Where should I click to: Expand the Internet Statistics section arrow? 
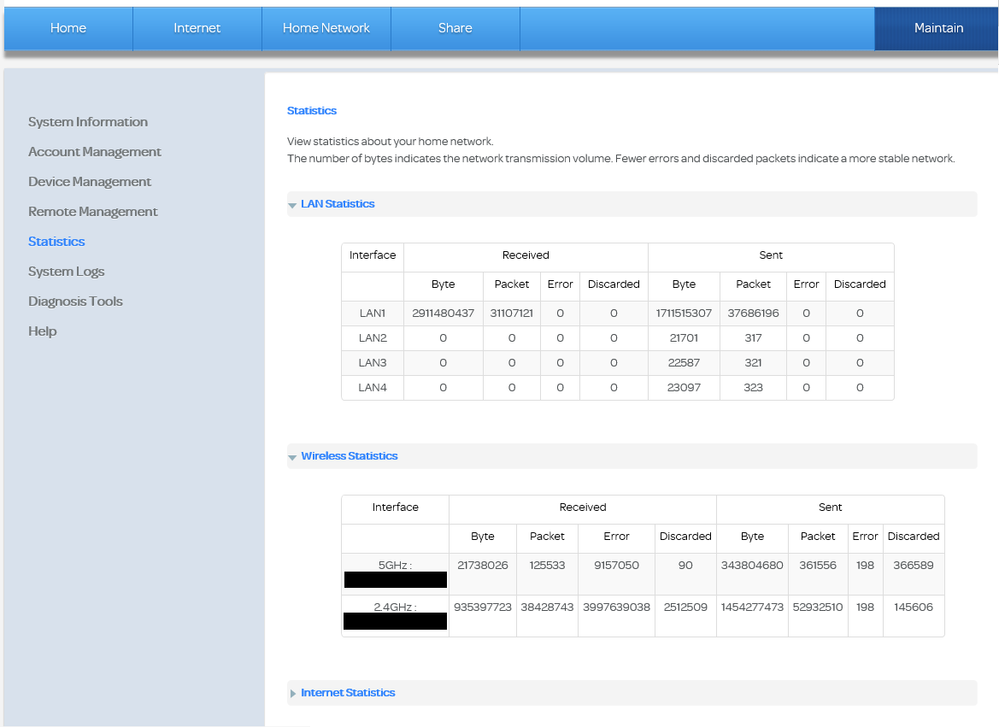[x=292, y=693]
